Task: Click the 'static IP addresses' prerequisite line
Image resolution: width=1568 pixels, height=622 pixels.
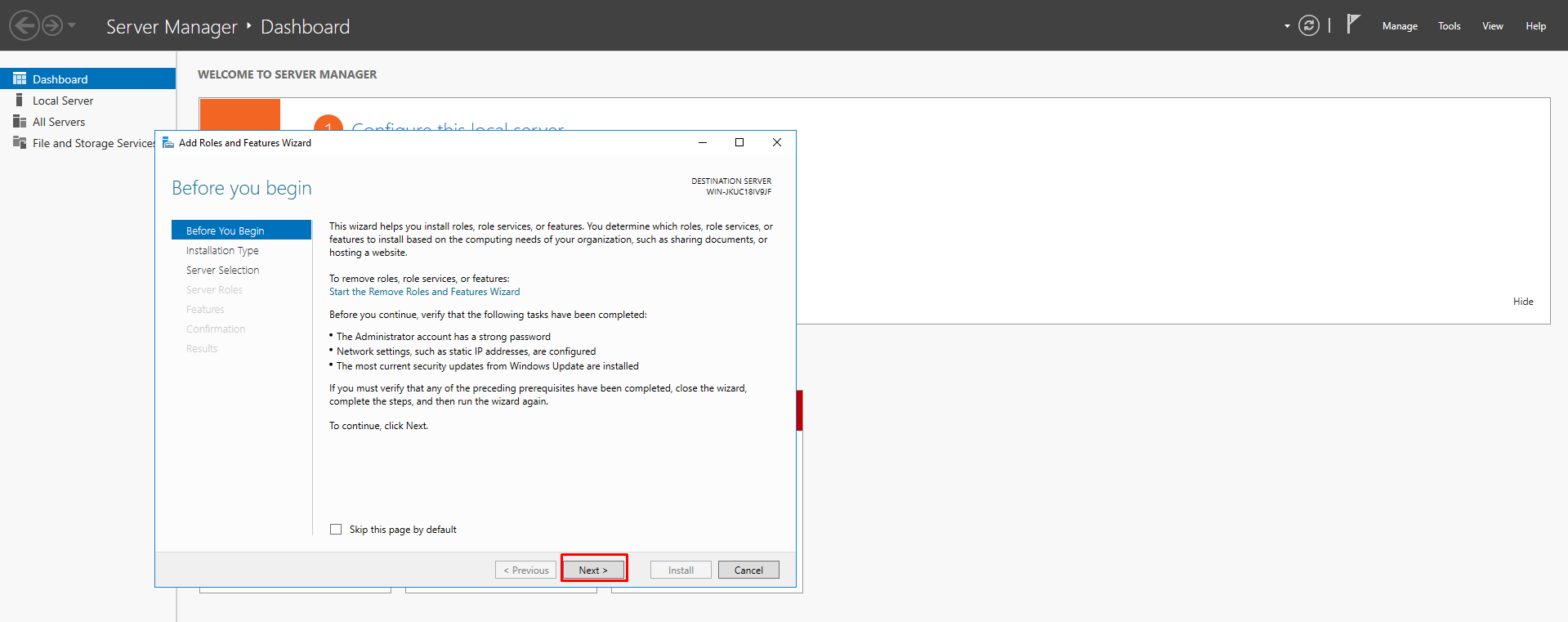Action: coord(467,351)
